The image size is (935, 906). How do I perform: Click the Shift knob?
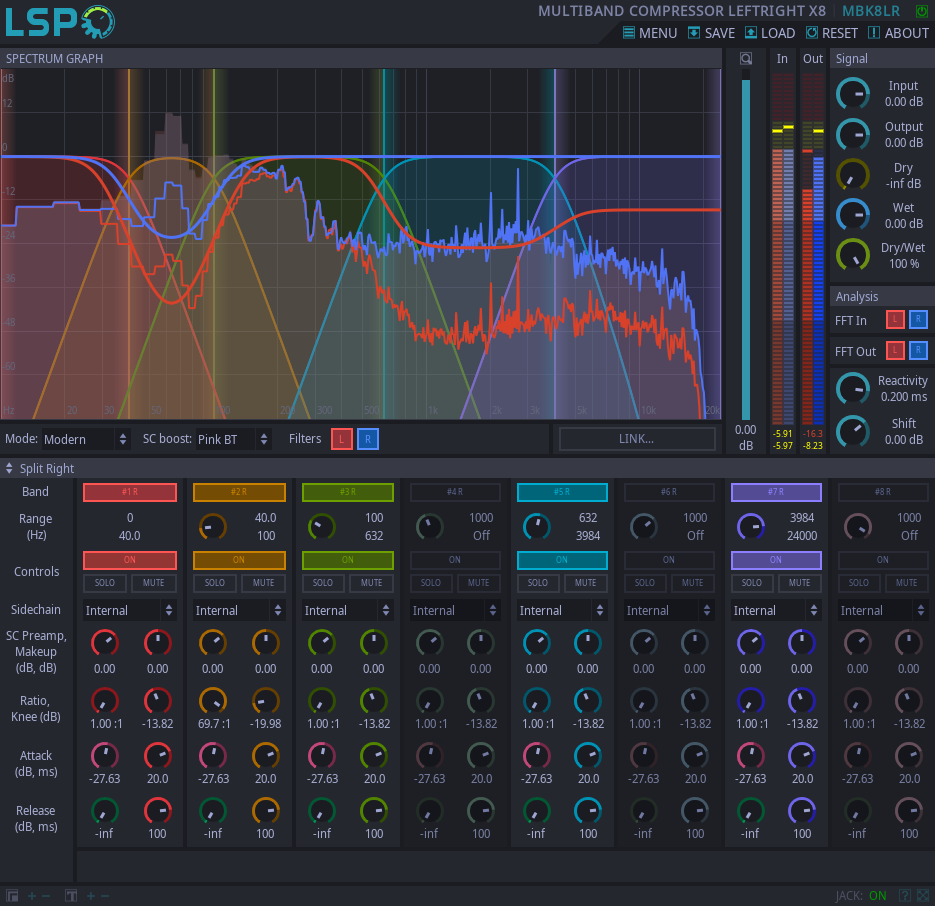(x=853, y=431)
